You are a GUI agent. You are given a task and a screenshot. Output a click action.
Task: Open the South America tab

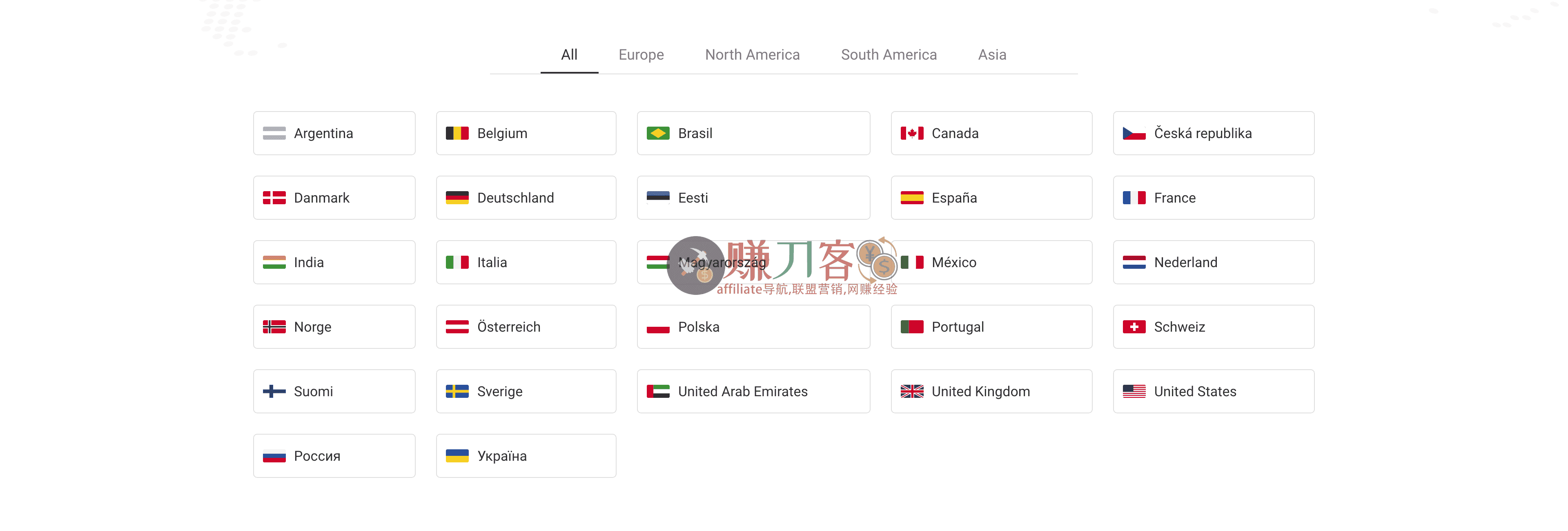889,54
